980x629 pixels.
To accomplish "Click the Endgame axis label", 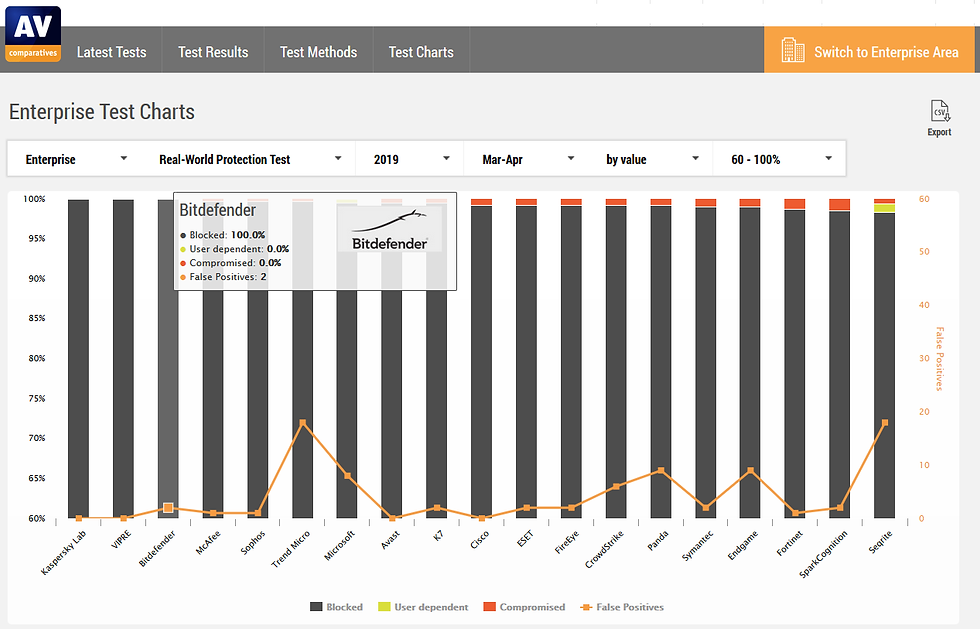I will coord(742,545).
